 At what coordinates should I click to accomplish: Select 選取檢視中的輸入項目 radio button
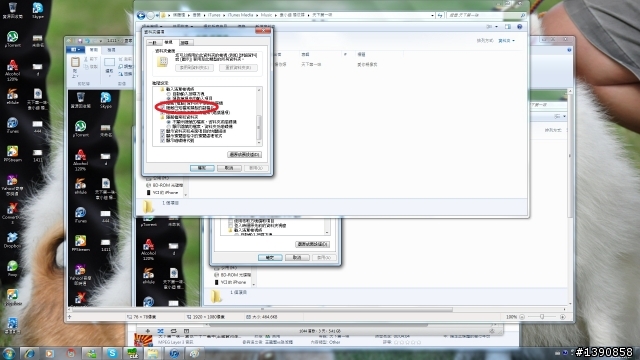click(x=169, y=98)
